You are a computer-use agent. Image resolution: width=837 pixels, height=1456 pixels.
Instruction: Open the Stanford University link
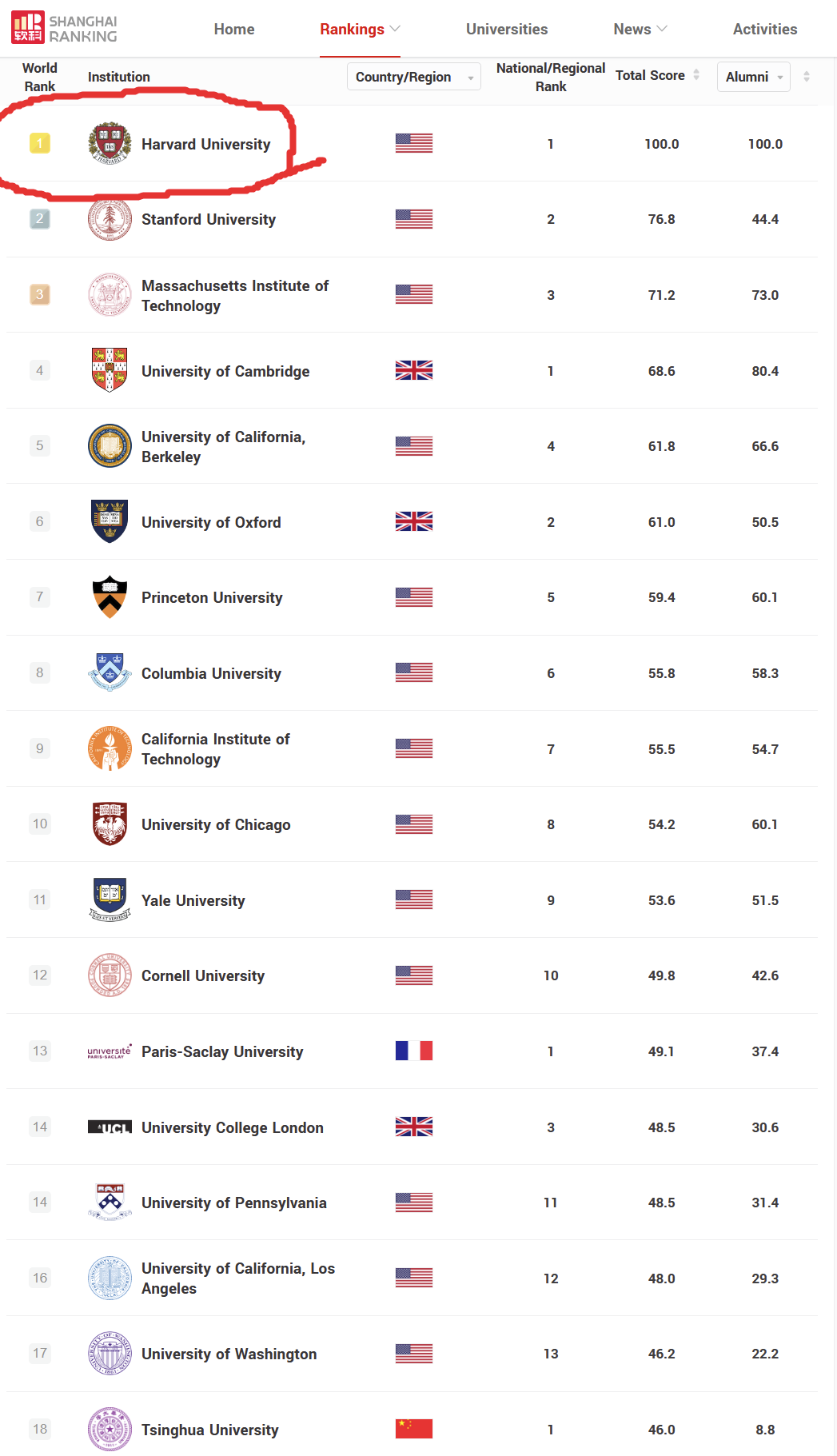[x=209, y=220]
